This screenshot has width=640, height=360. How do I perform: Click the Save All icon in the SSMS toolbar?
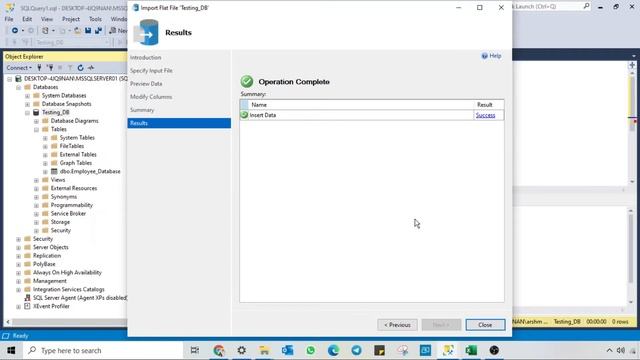98,31
